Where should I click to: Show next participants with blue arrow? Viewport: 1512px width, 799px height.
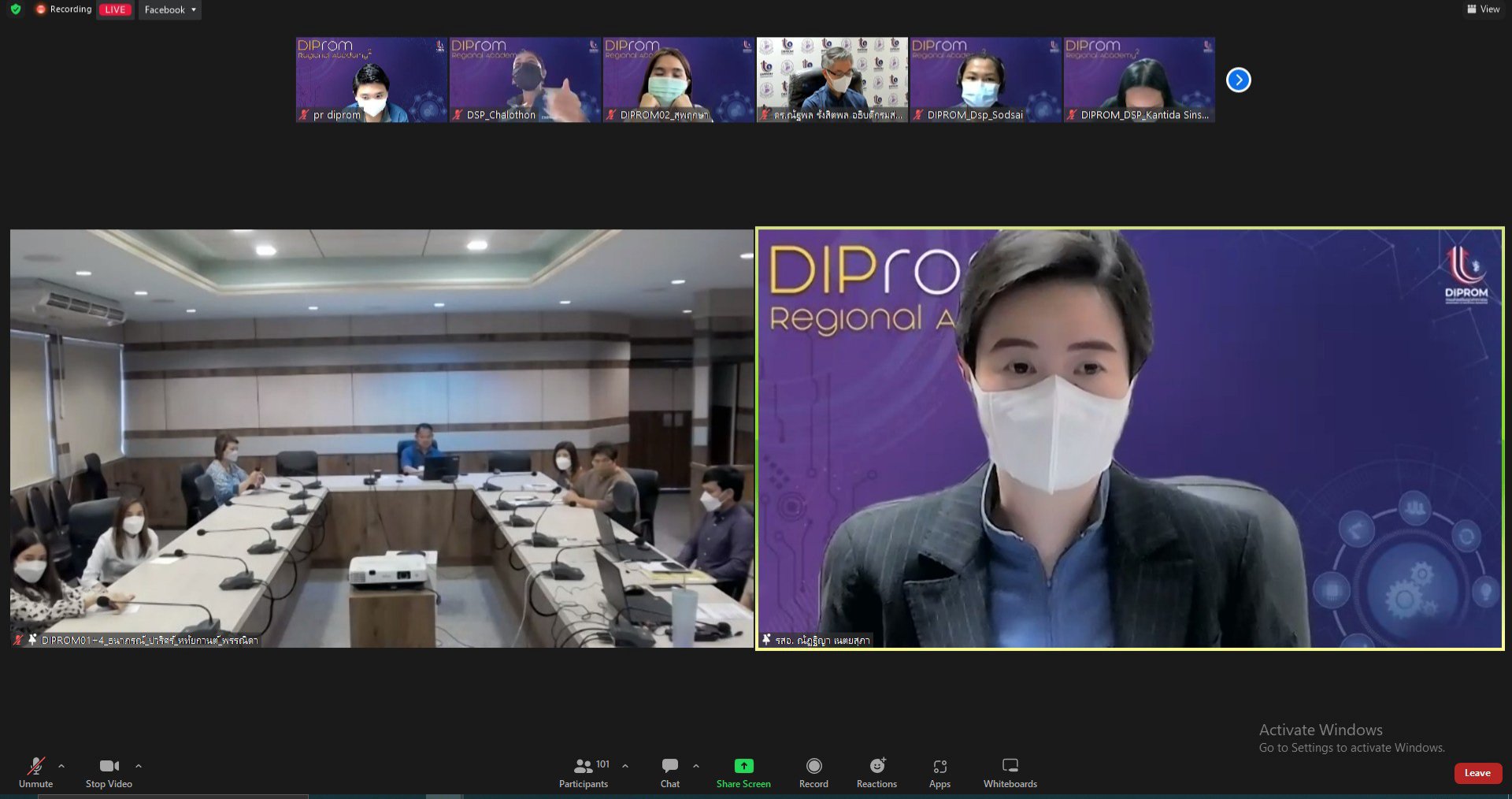point(1238,80)
